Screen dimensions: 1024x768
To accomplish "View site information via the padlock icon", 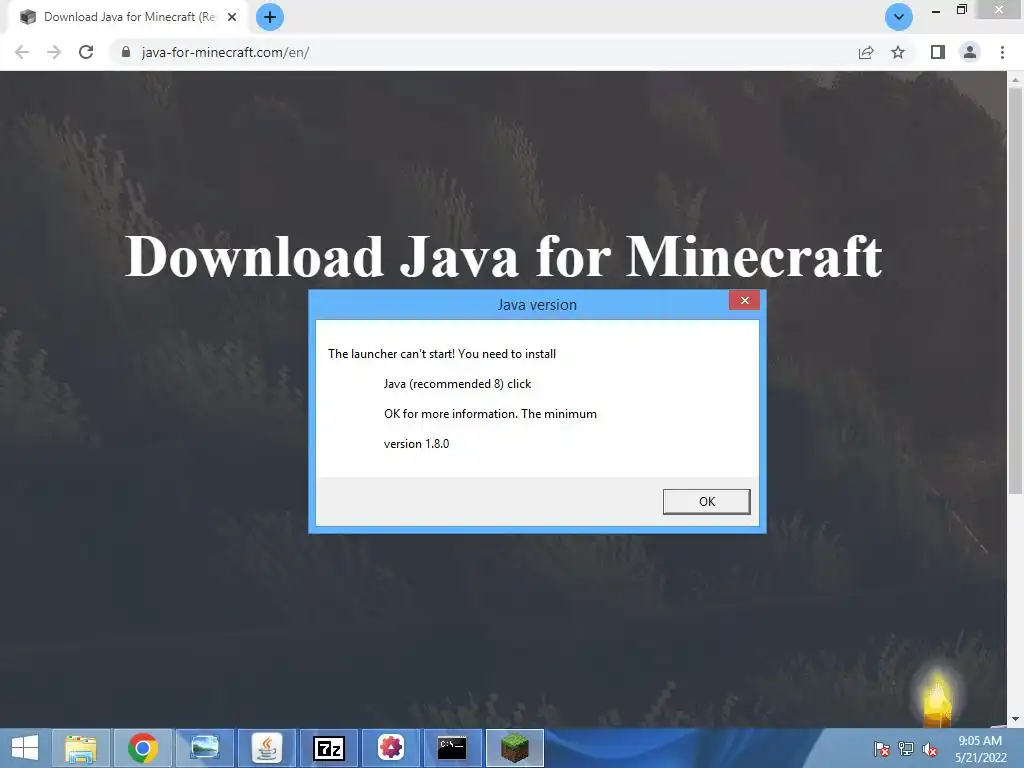I will pyautogui.click(x=126, y=52).
